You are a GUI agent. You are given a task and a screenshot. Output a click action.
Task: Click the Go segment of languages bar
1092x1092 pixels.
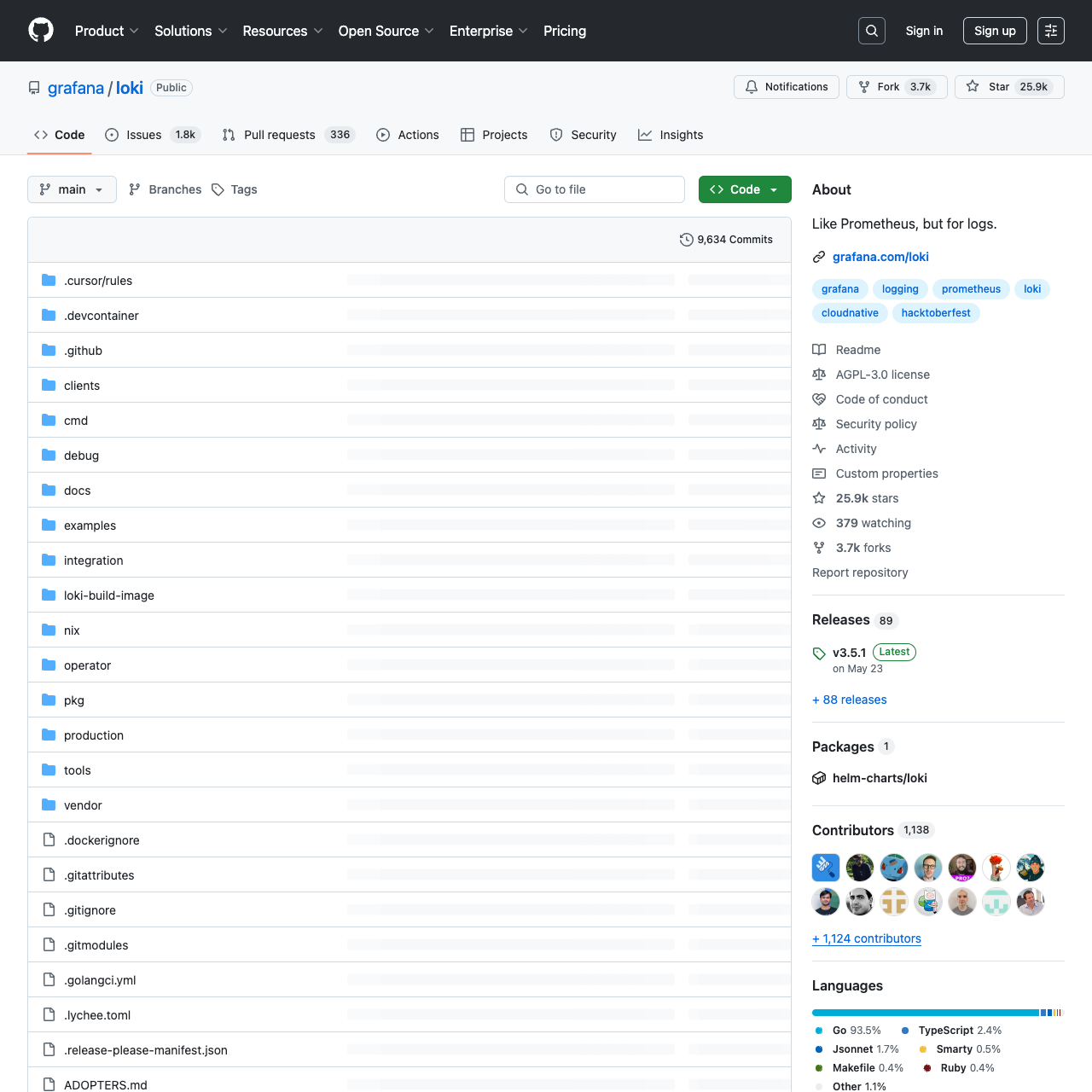(x=926, y=1013)
